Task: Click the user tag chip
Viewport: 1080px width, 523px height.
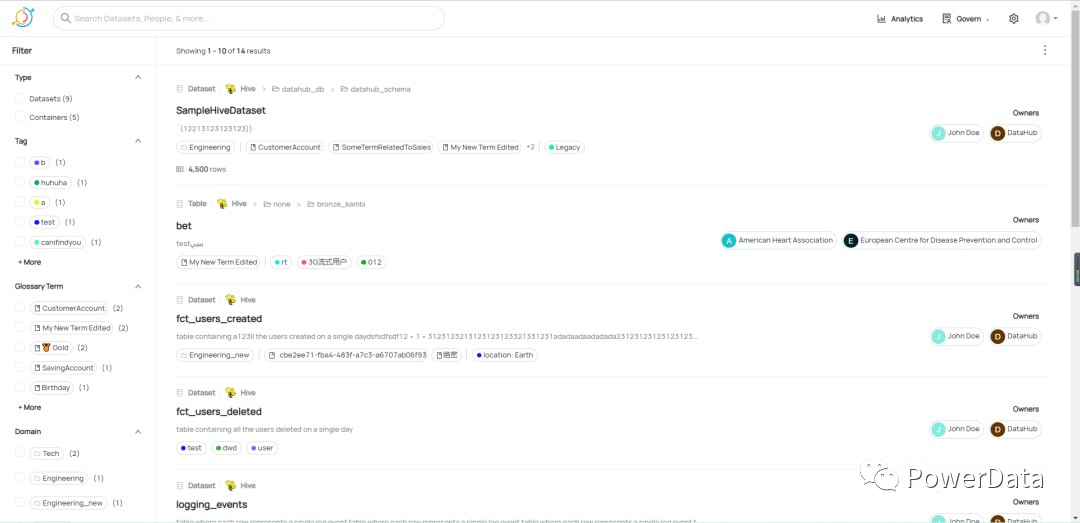Action: coord(262,448)
